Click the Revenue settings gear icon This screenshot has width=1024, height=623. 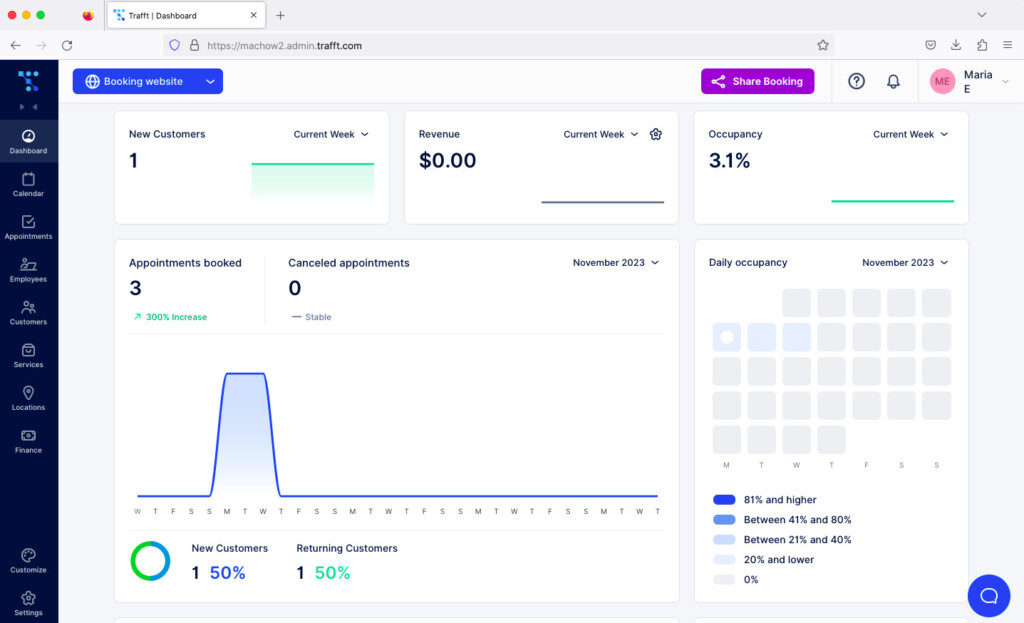(x=656, y=134)
